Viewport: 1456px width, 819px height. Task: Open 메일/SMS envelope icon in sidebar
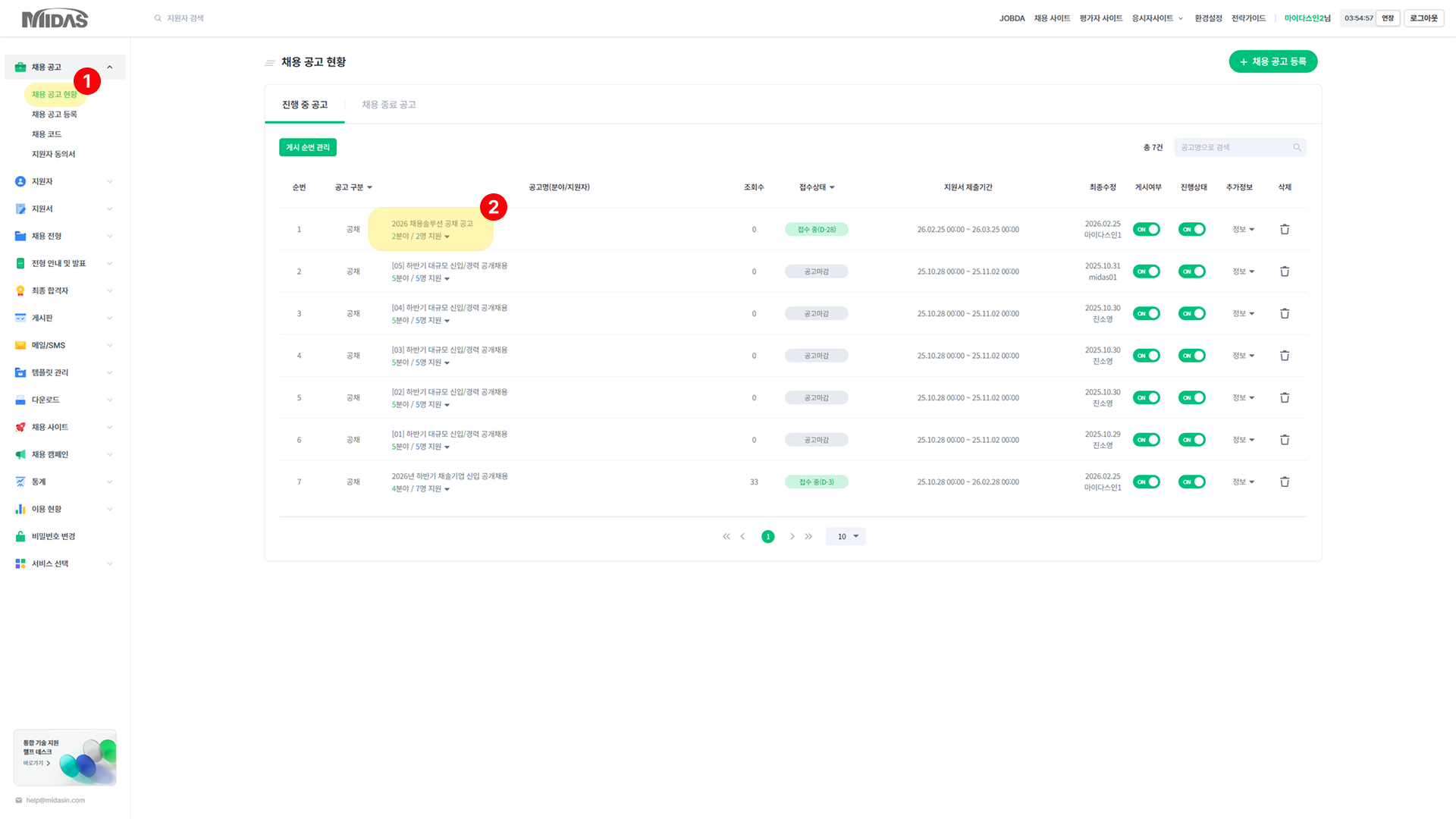[x=20, y=345]
